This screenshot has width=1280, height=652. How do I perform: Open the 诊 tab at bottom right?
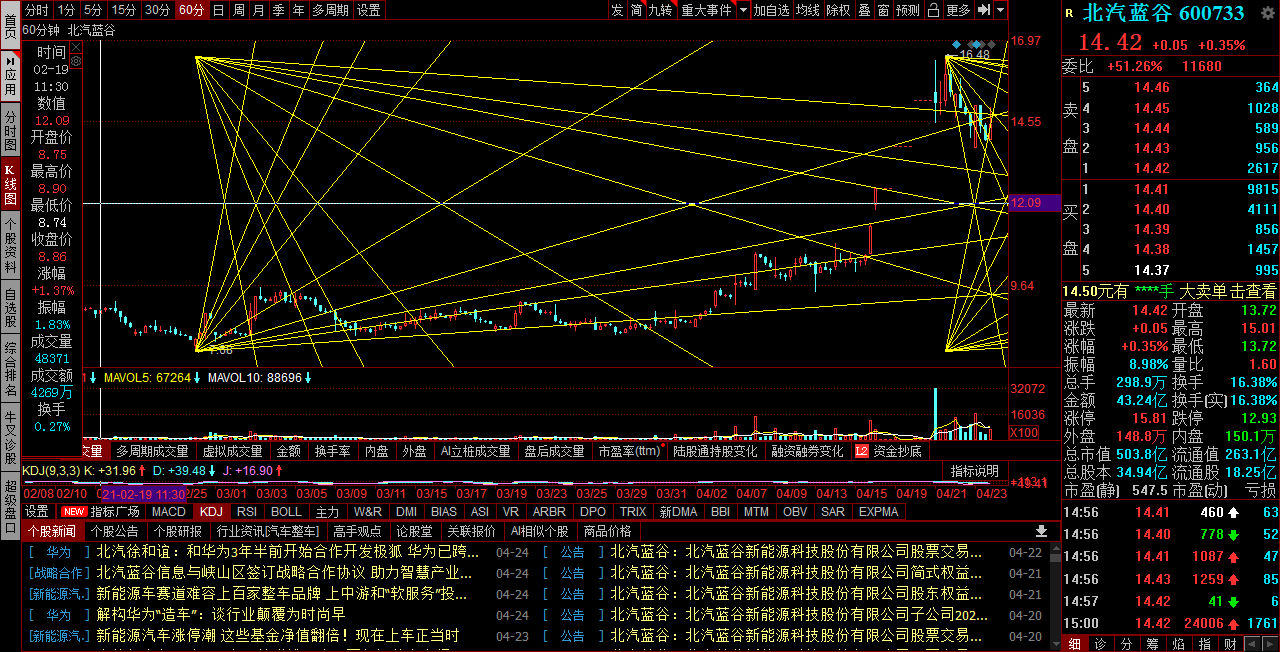click(1100, 643)
